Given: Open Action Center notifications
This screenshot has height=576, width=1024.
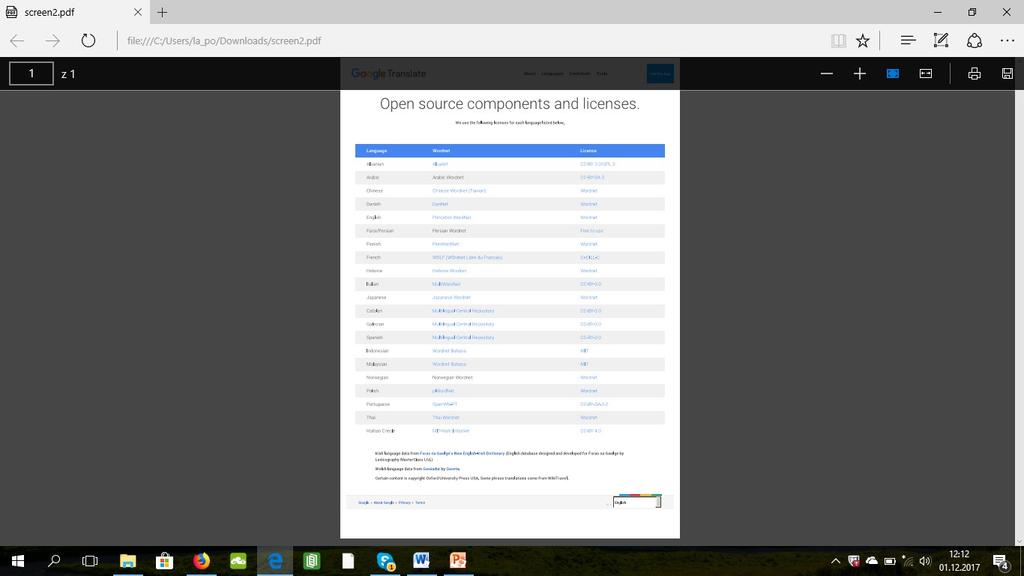Looking at the screenshot, I should [1000, 561].
